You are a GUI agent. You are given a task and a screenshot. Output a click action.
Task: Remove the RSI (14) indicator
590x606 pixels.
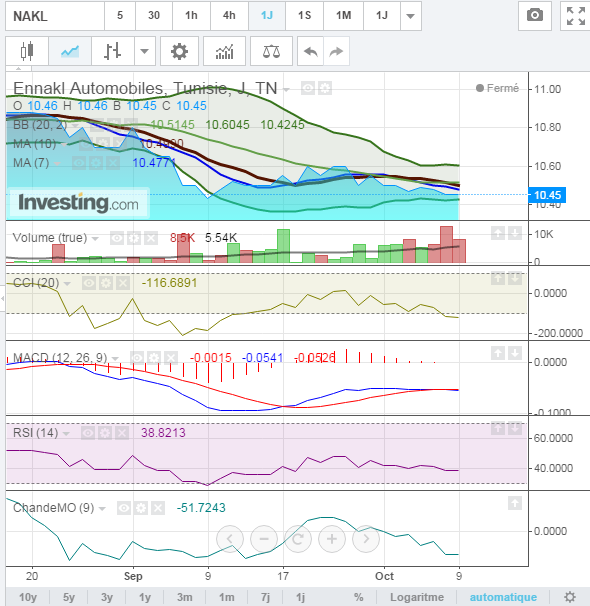point(122,433)
